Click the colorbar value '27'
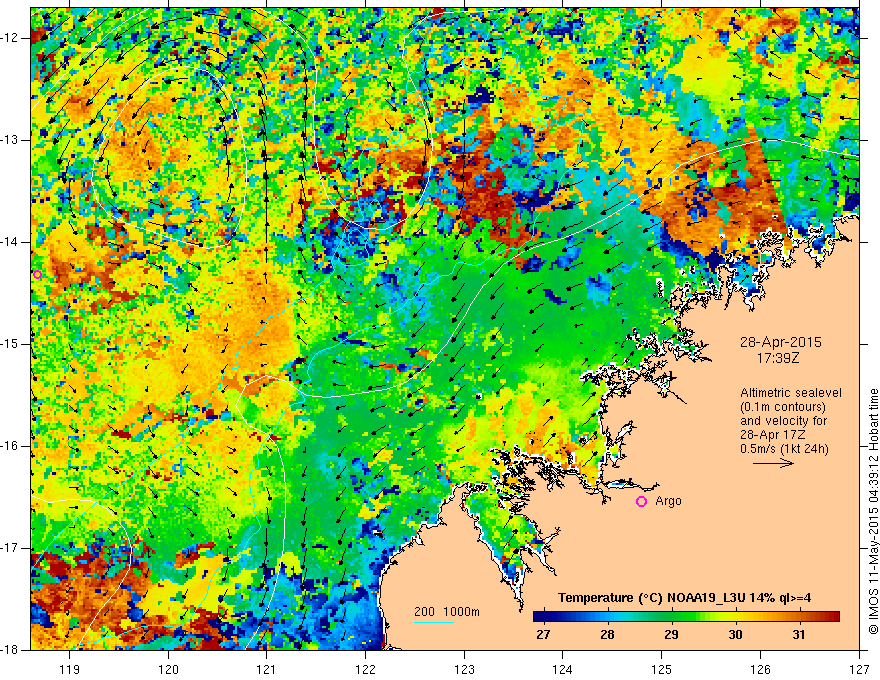Image resolution: width=880 pixels, height=680 pixels. tap(543, 635)
